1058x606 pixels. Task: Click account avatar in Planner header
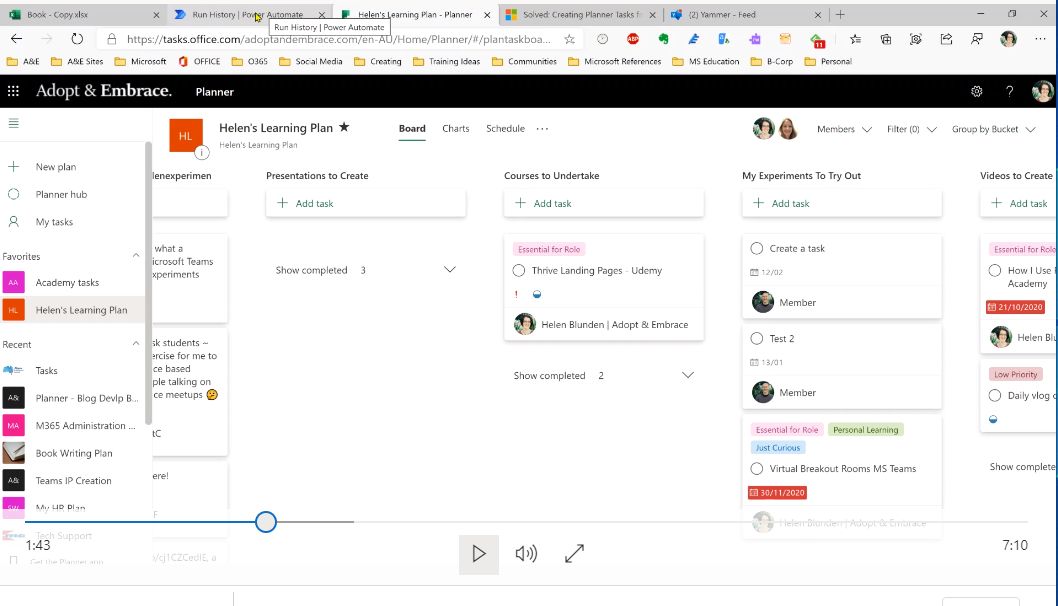pyautogui.click(x=1042, y=91)
